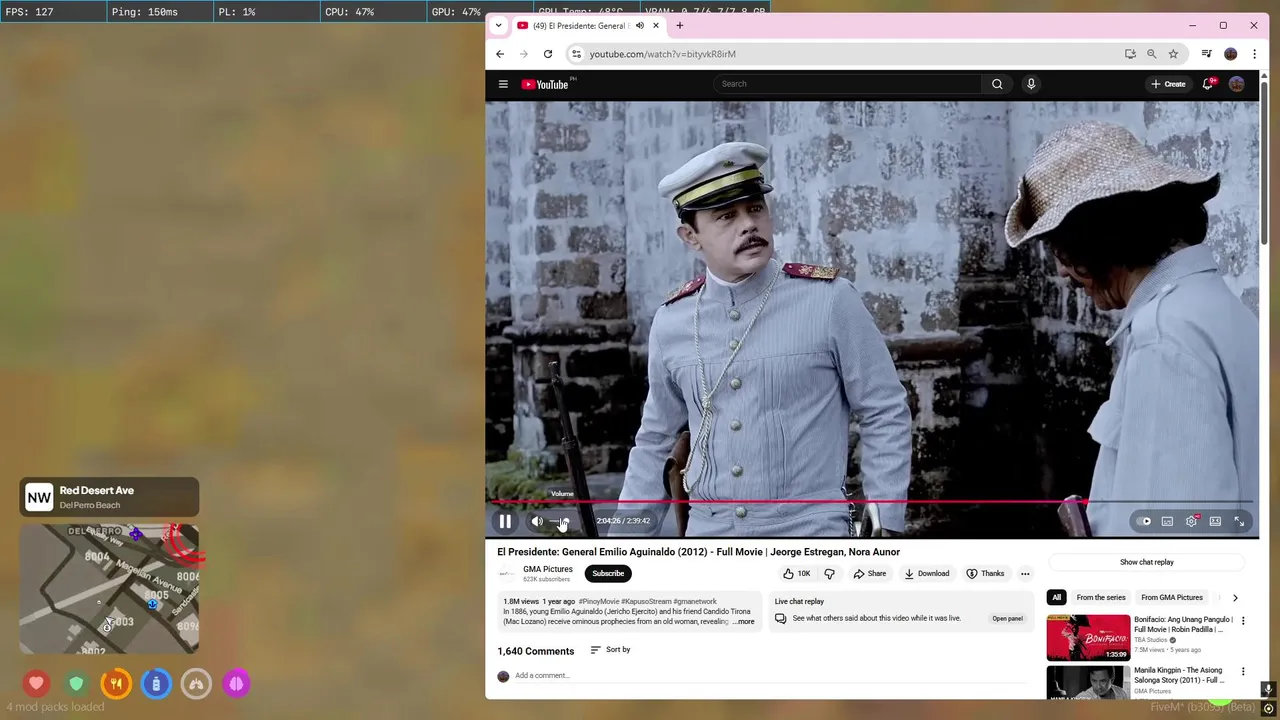Open the Chrome profile avatar
The image size is (1280, 720).
1231,54
